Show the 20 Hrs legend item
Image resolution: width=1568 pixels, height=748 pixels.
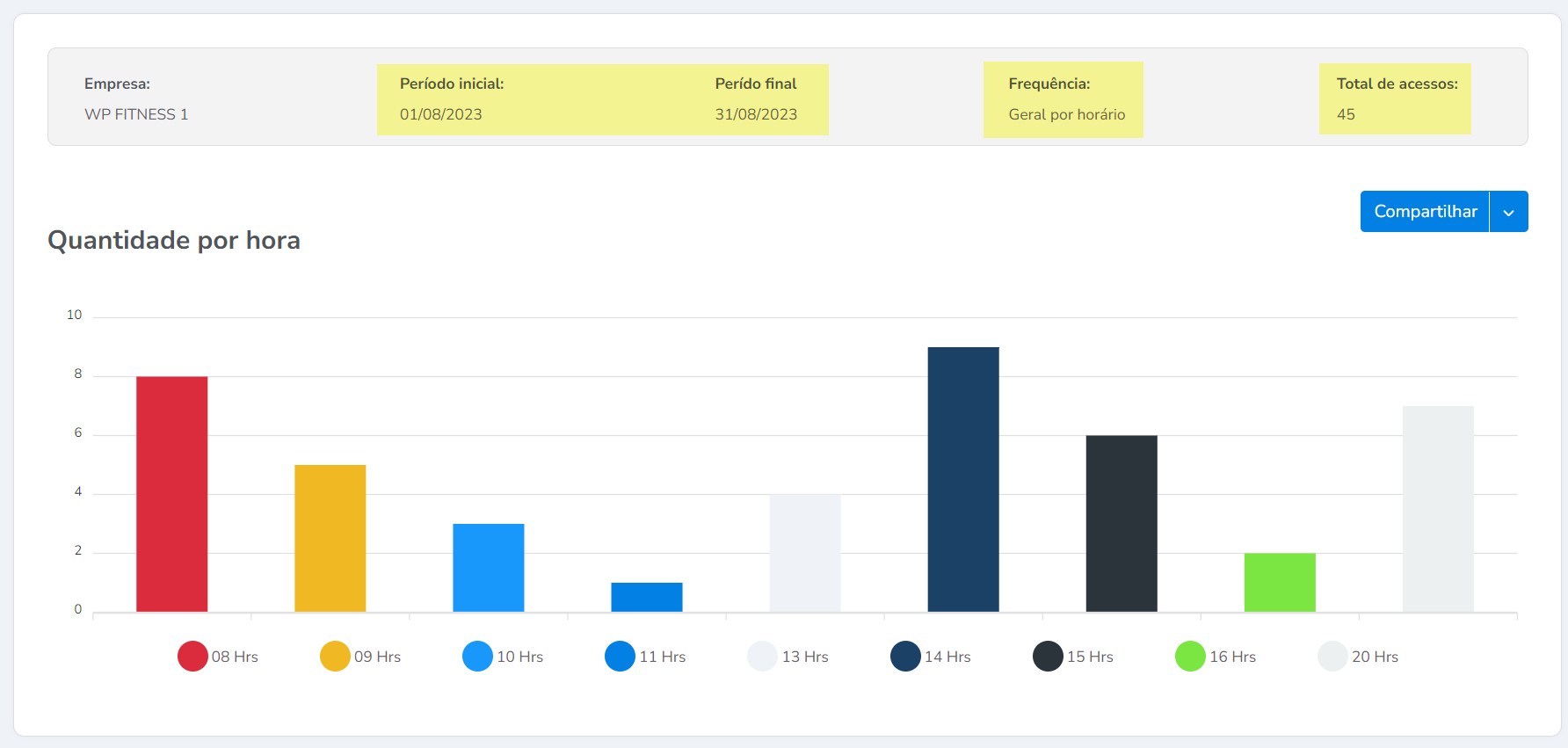[1332, 657]
